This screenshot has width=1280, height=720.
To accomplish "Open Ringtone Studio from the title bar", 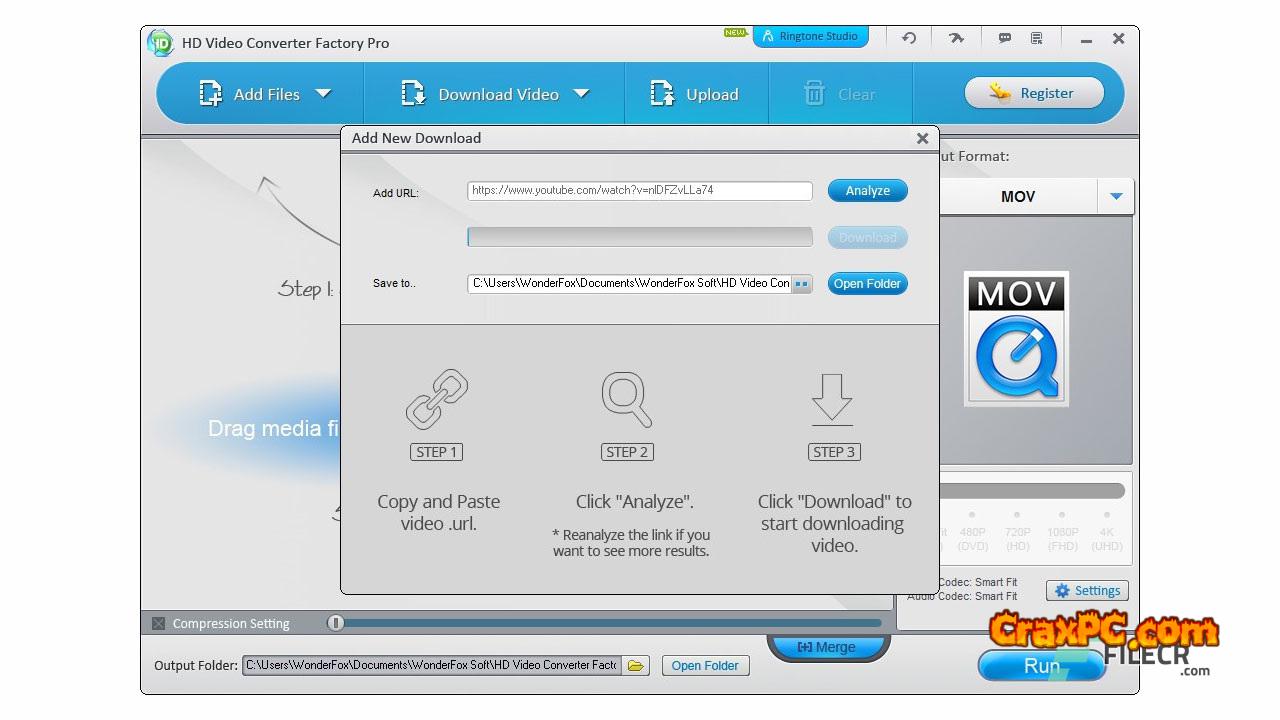I will pos(810,37).
